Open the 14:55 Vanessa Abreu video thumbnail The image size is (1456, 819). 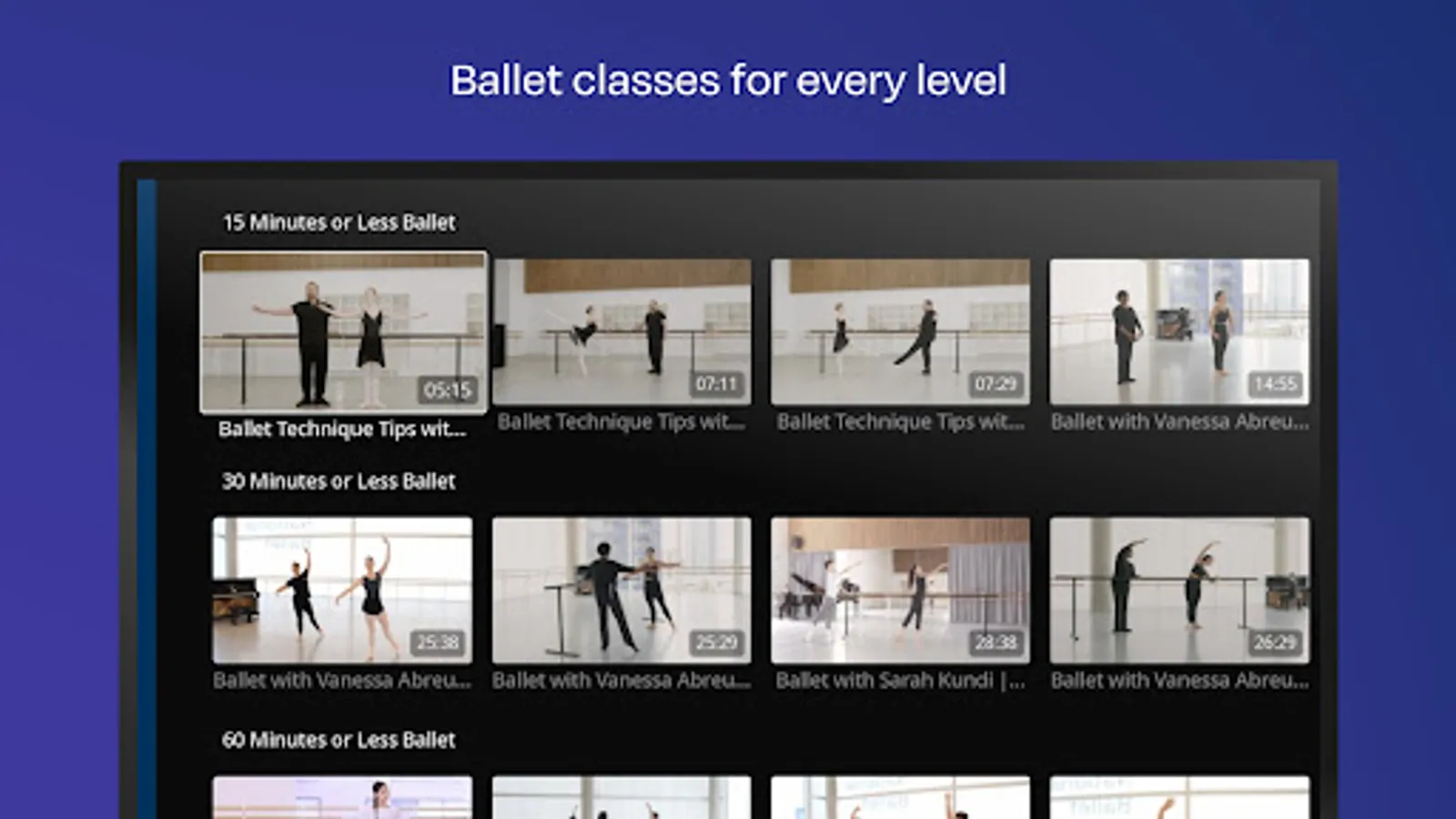click(x=1179, y=331)
